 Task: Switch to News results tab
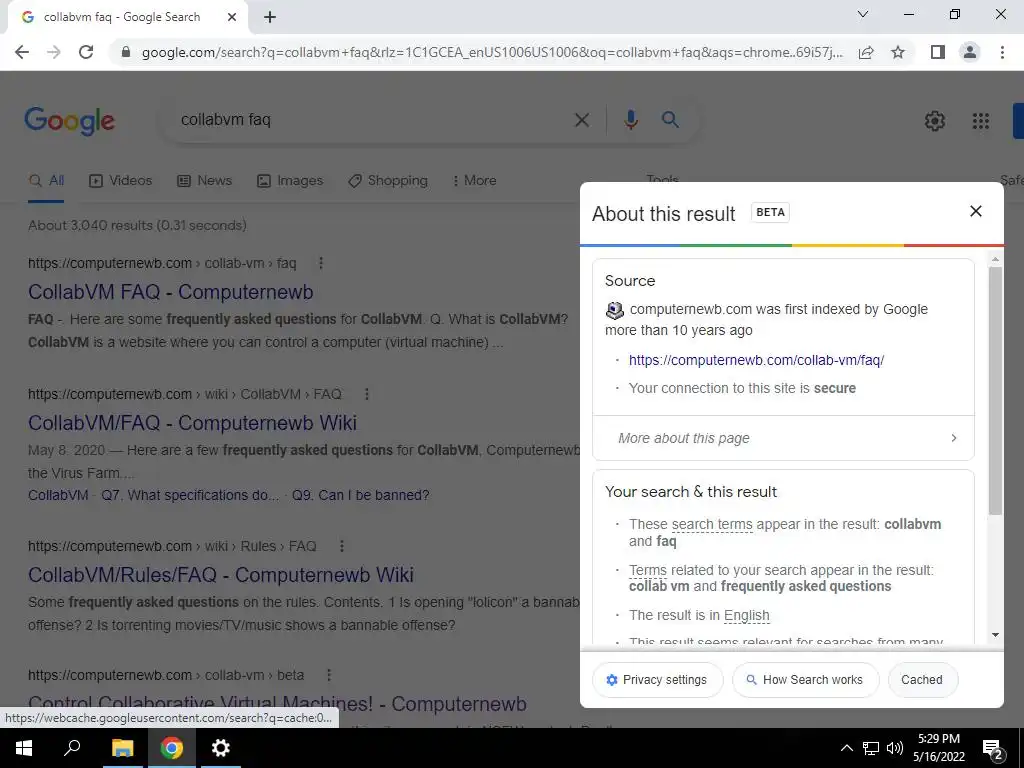tap(204, 181)
